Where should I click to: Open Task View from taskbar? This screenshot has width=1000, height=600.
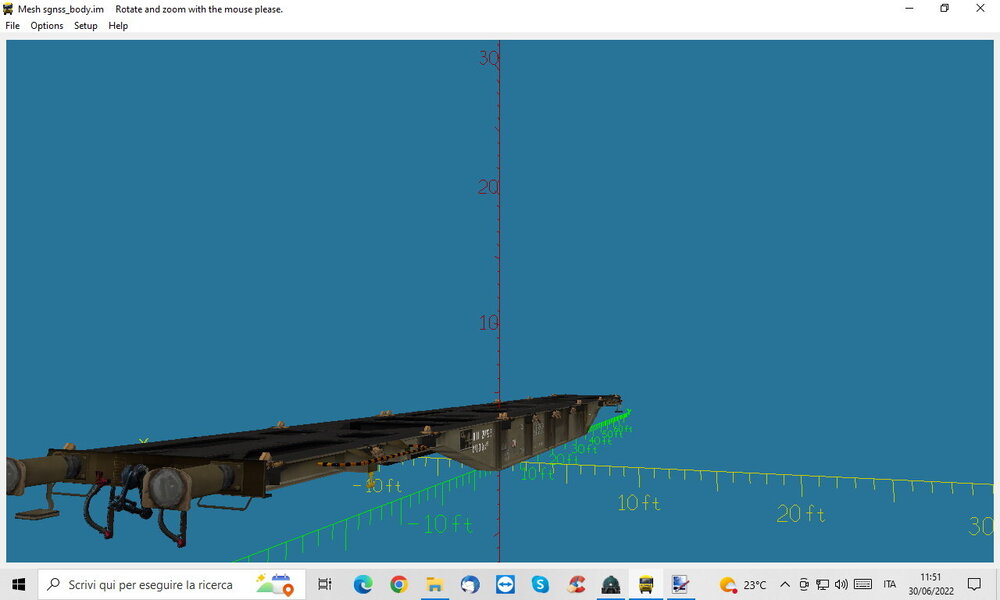[x=325, y=584]
